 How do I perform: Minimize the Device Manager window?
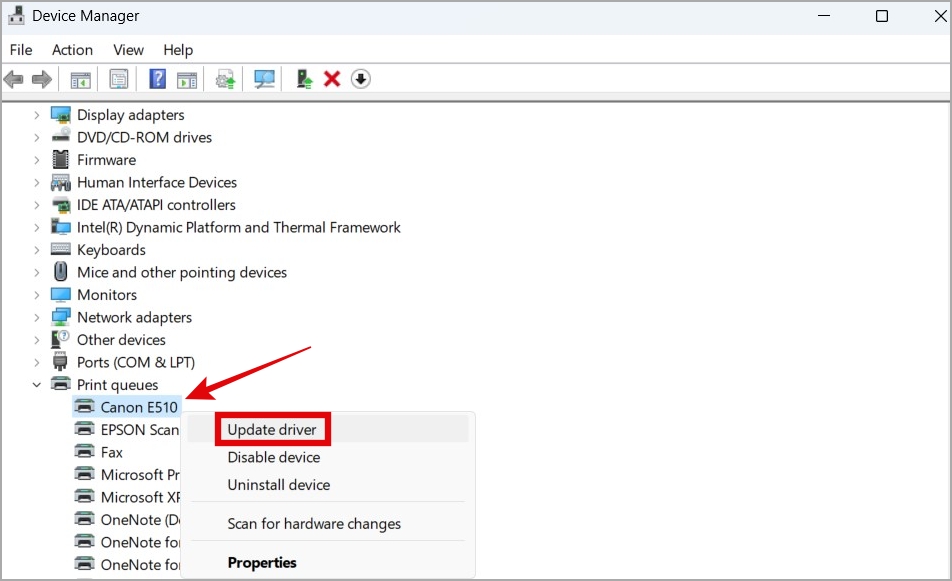pos(824,16)
